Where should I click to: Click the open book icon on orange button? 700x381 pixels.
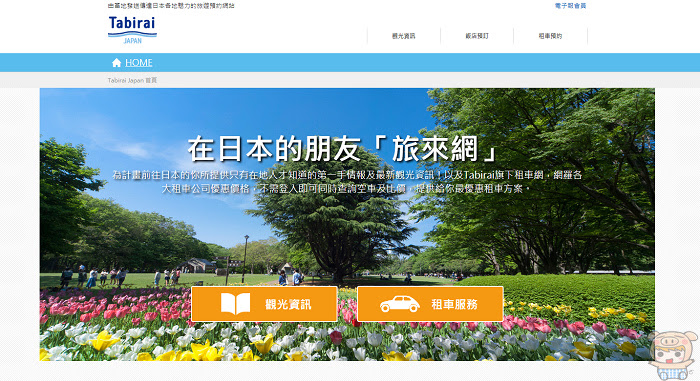coord(235,304)
